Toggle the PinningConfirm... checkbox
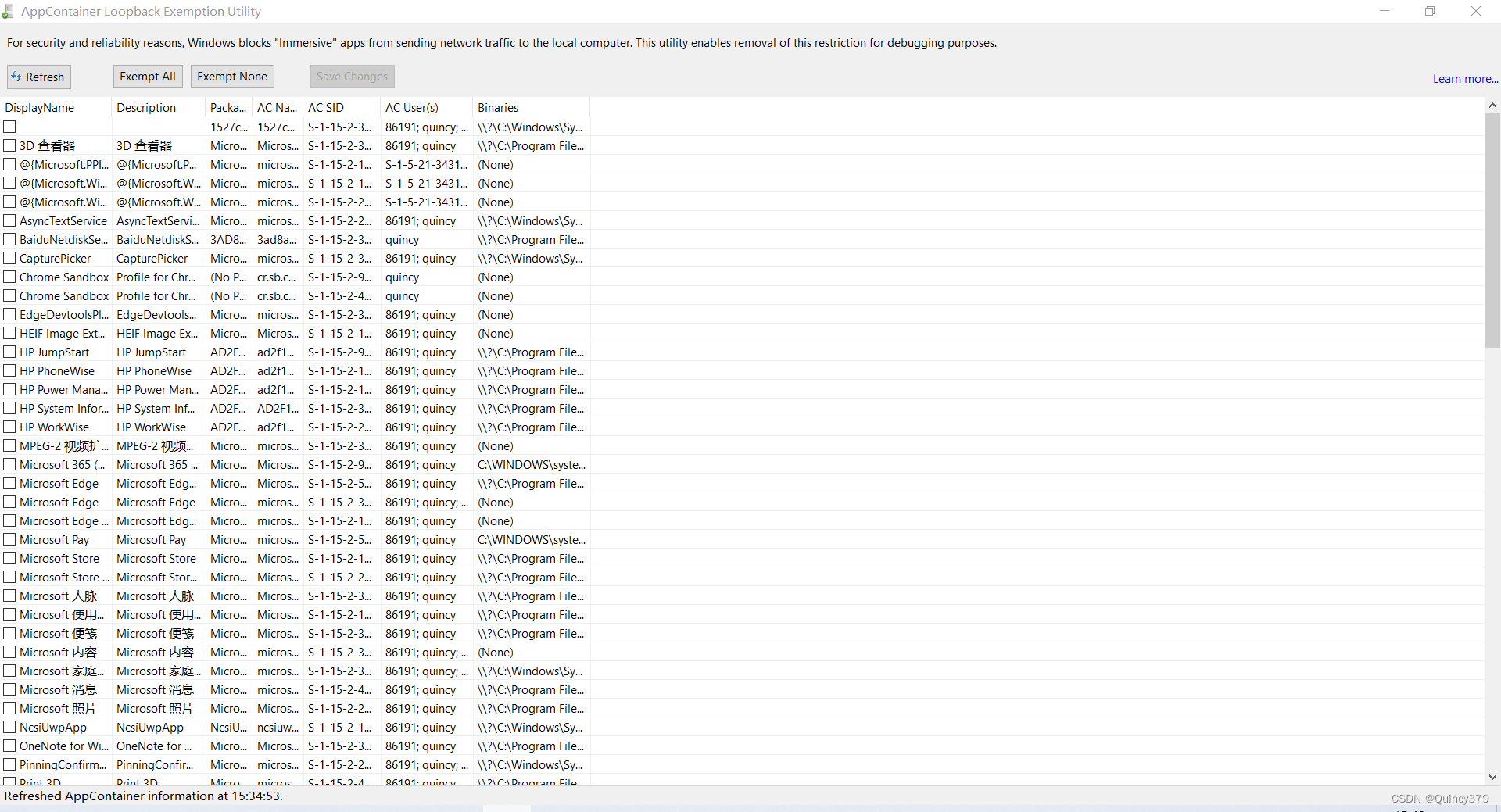 click(9, 764)
